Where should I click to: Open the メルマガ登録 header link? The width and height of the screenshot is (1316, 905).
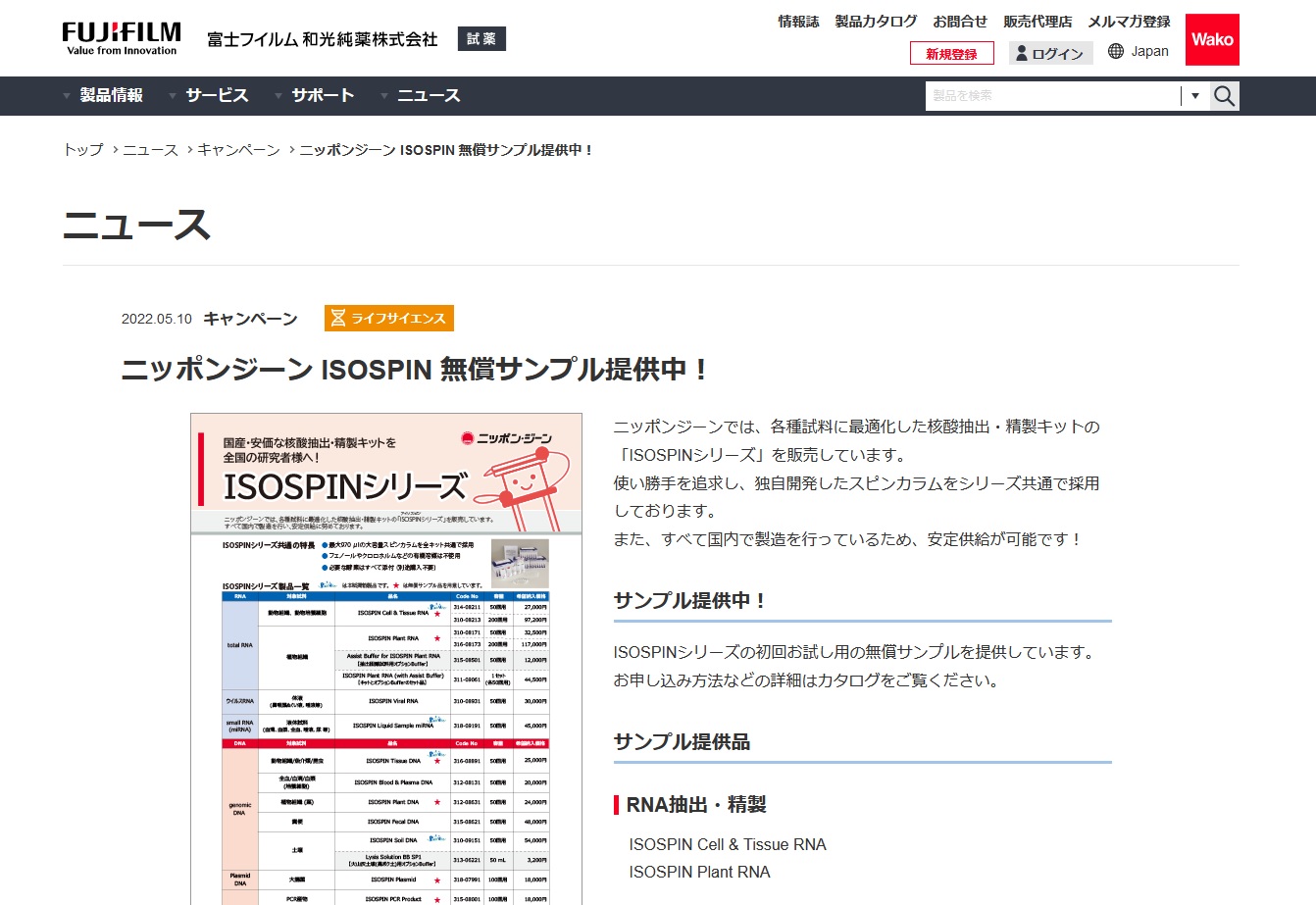pyautogui.click(x=1129, y=22)
